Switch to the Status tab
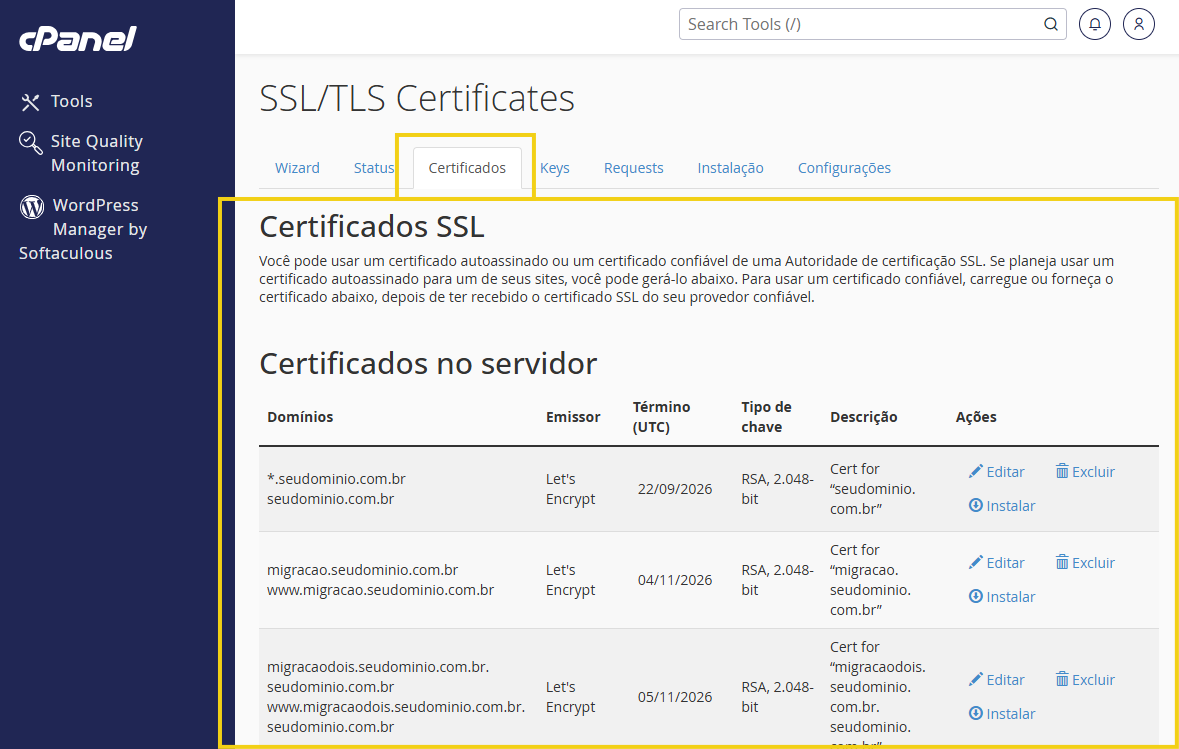 coord(374,168)
